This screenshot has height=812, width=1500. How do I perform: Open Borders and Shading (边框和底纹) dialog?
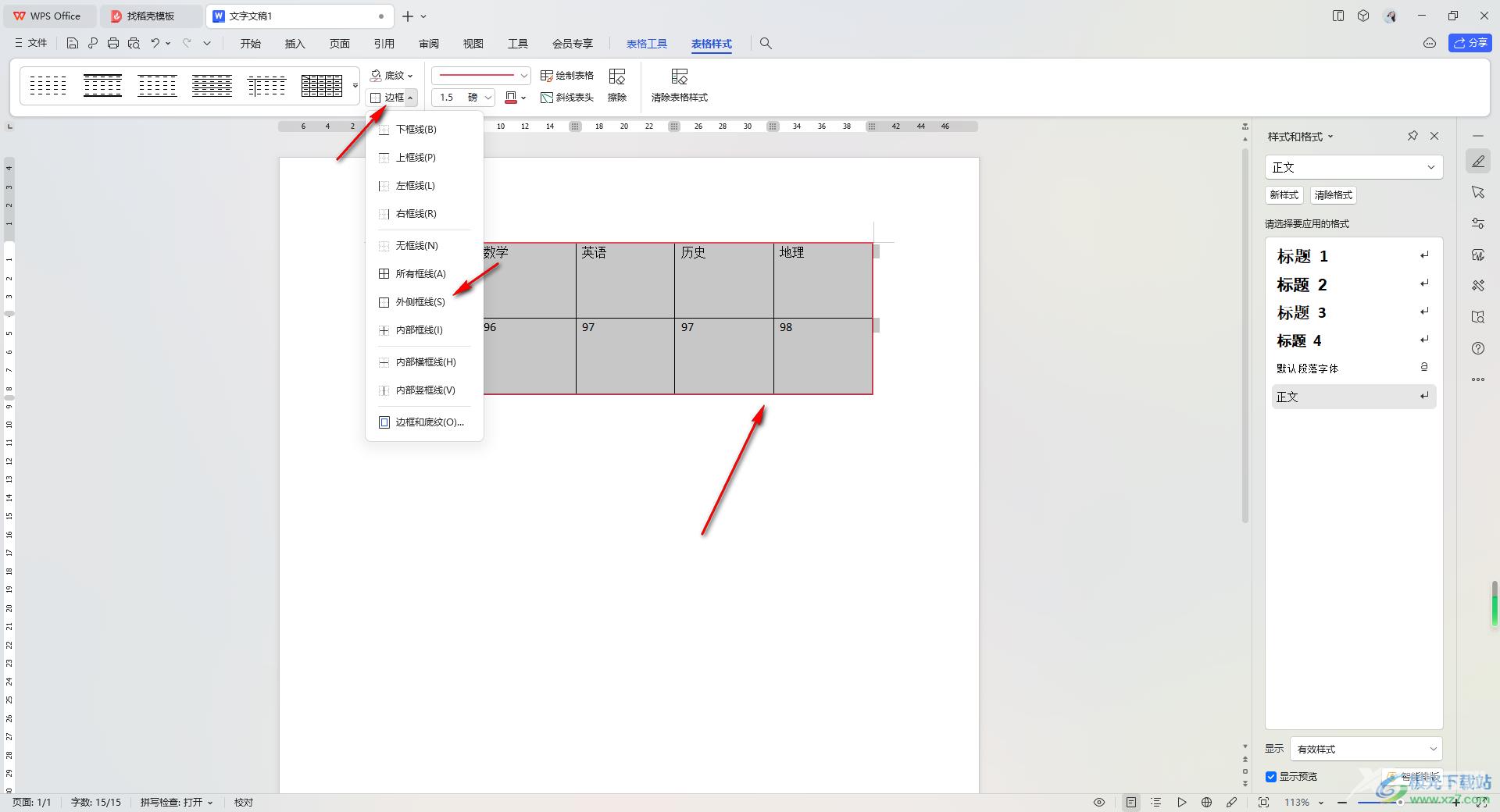(424, 422)
